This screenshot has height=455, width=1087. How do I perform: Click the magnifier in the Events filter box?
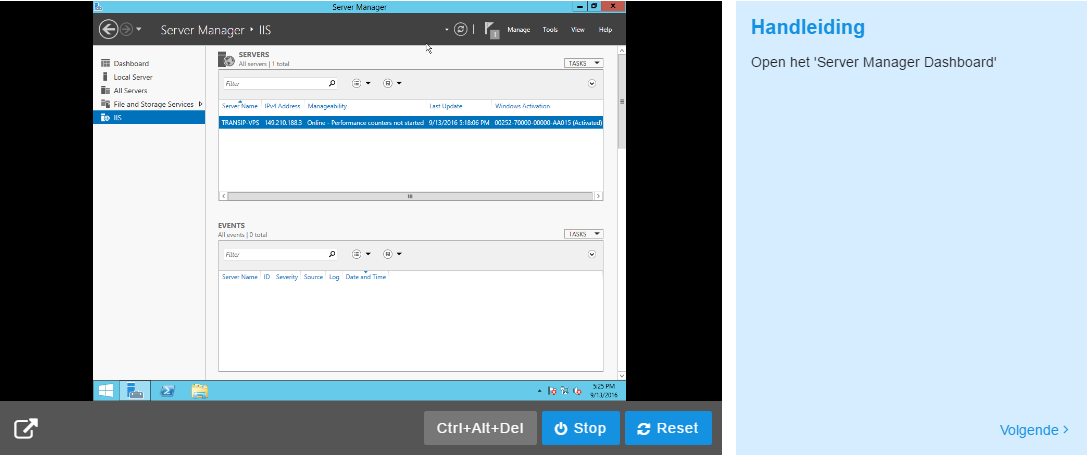[x=332, y=254]
